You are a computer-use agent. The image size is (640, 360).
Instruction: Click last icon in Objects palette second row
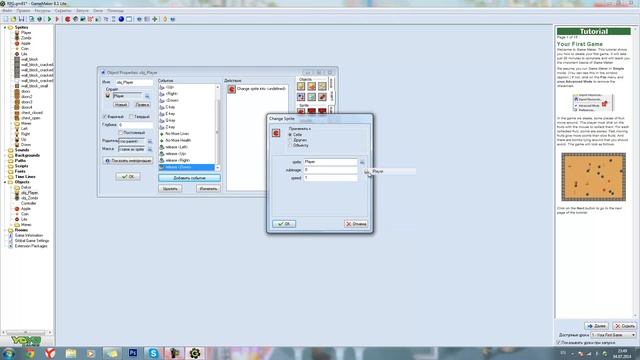[x=322, y=97]
